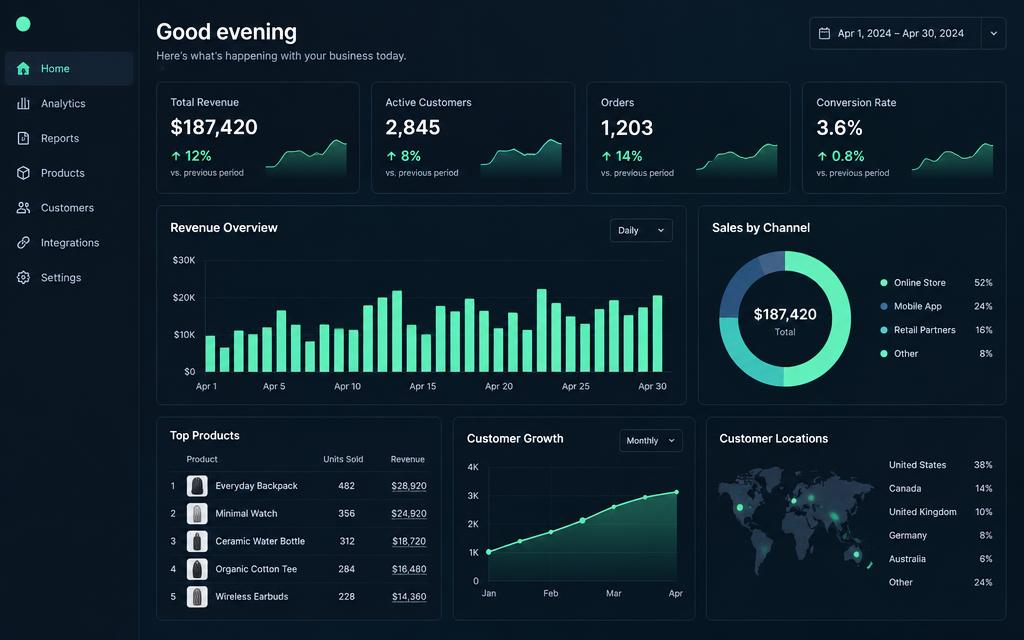Click the Reports document icon

[x=23, y=138]
